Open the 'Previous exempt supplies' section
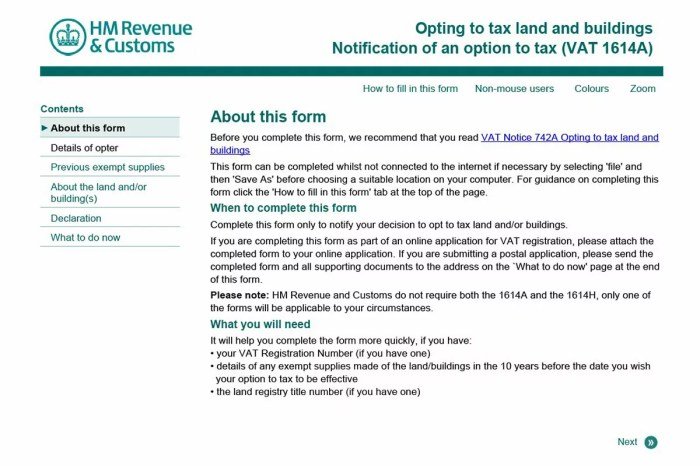The width and height of the screenshot is (700, 466). click(x=108, y=167)
